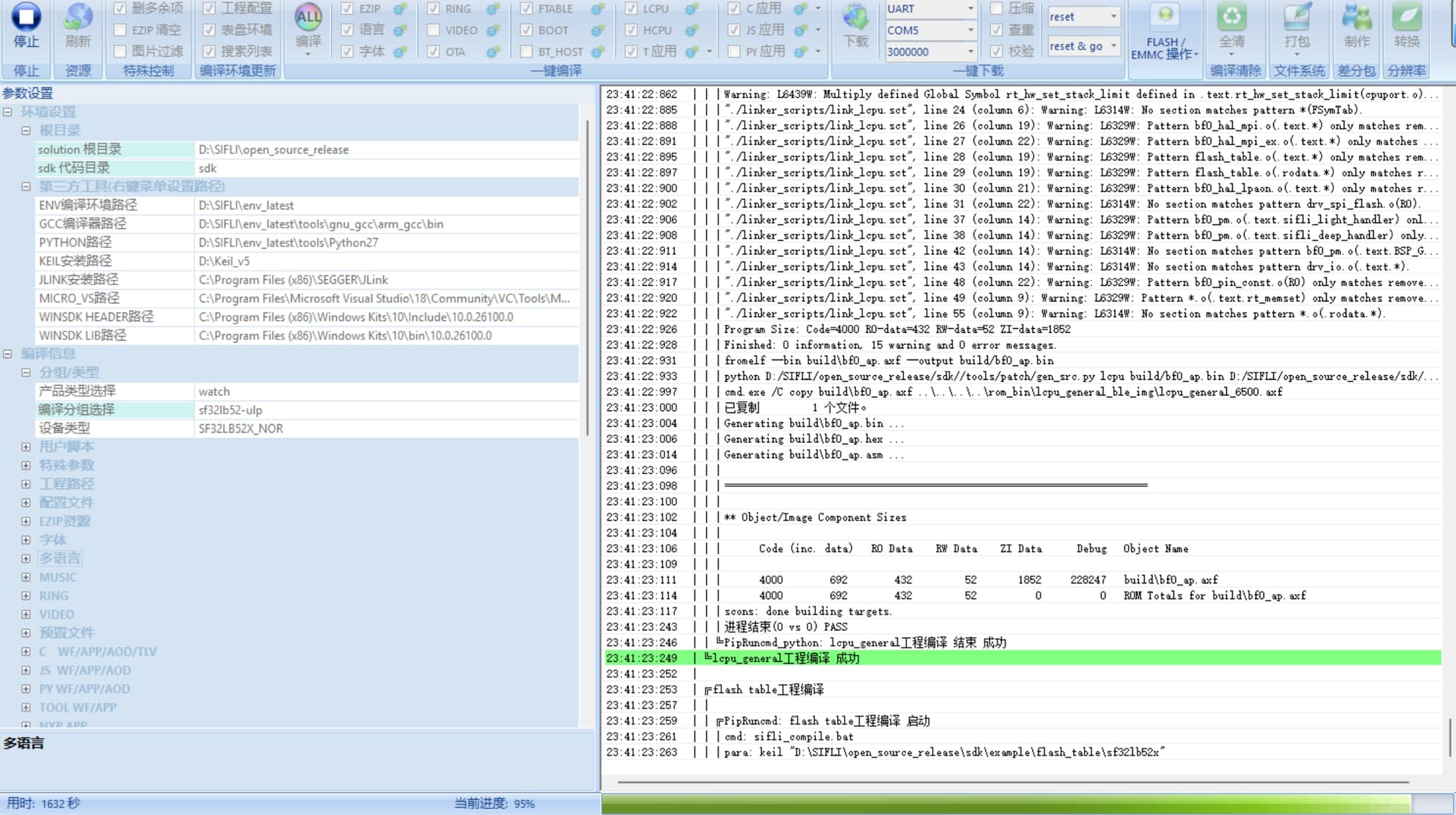Check the BT_HOST option
This screenshot has width=1456, height=815.
coord(526,52)
